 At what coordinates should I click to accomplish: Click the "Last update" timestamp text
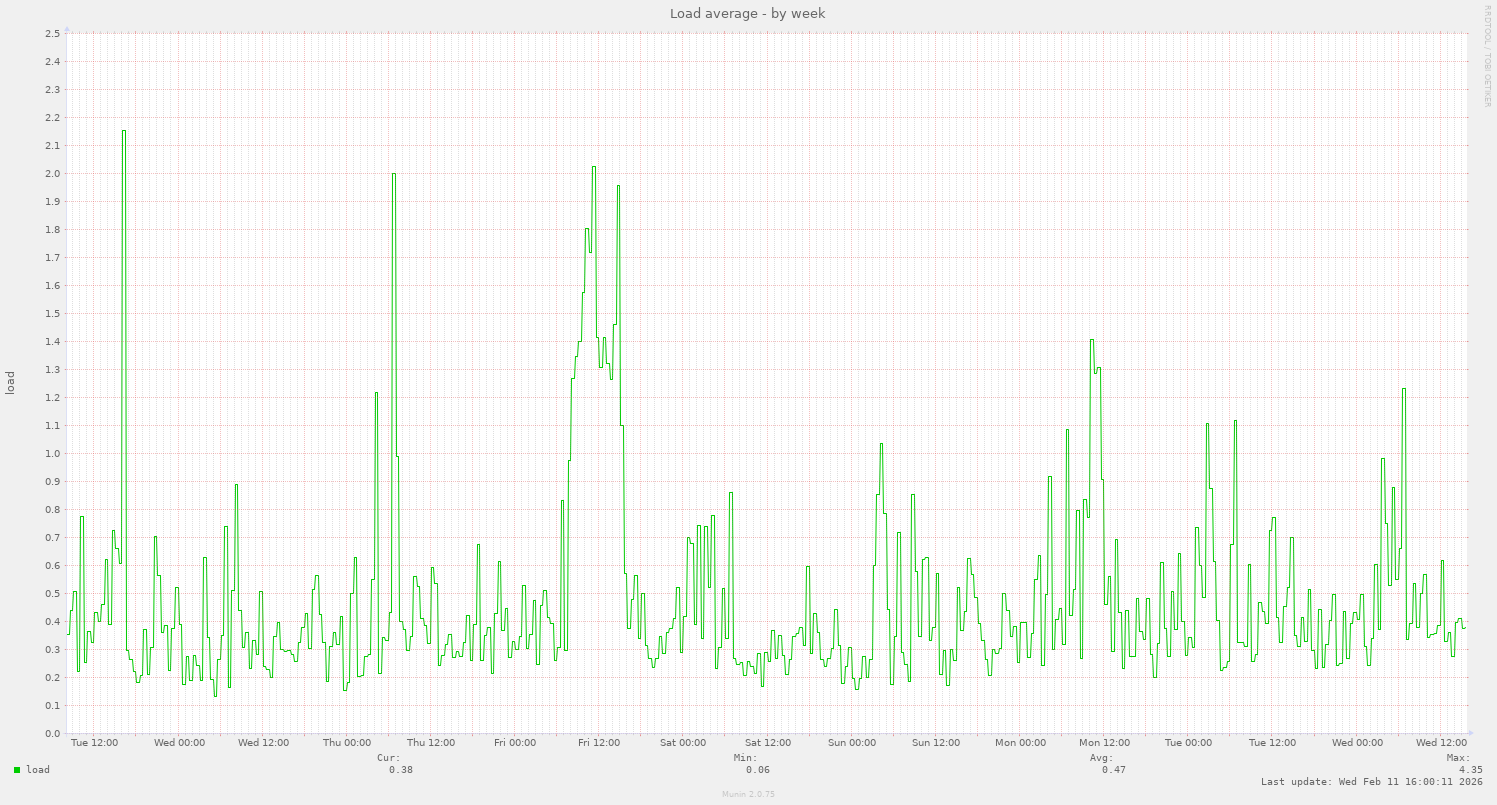[x=1372, y=782]
